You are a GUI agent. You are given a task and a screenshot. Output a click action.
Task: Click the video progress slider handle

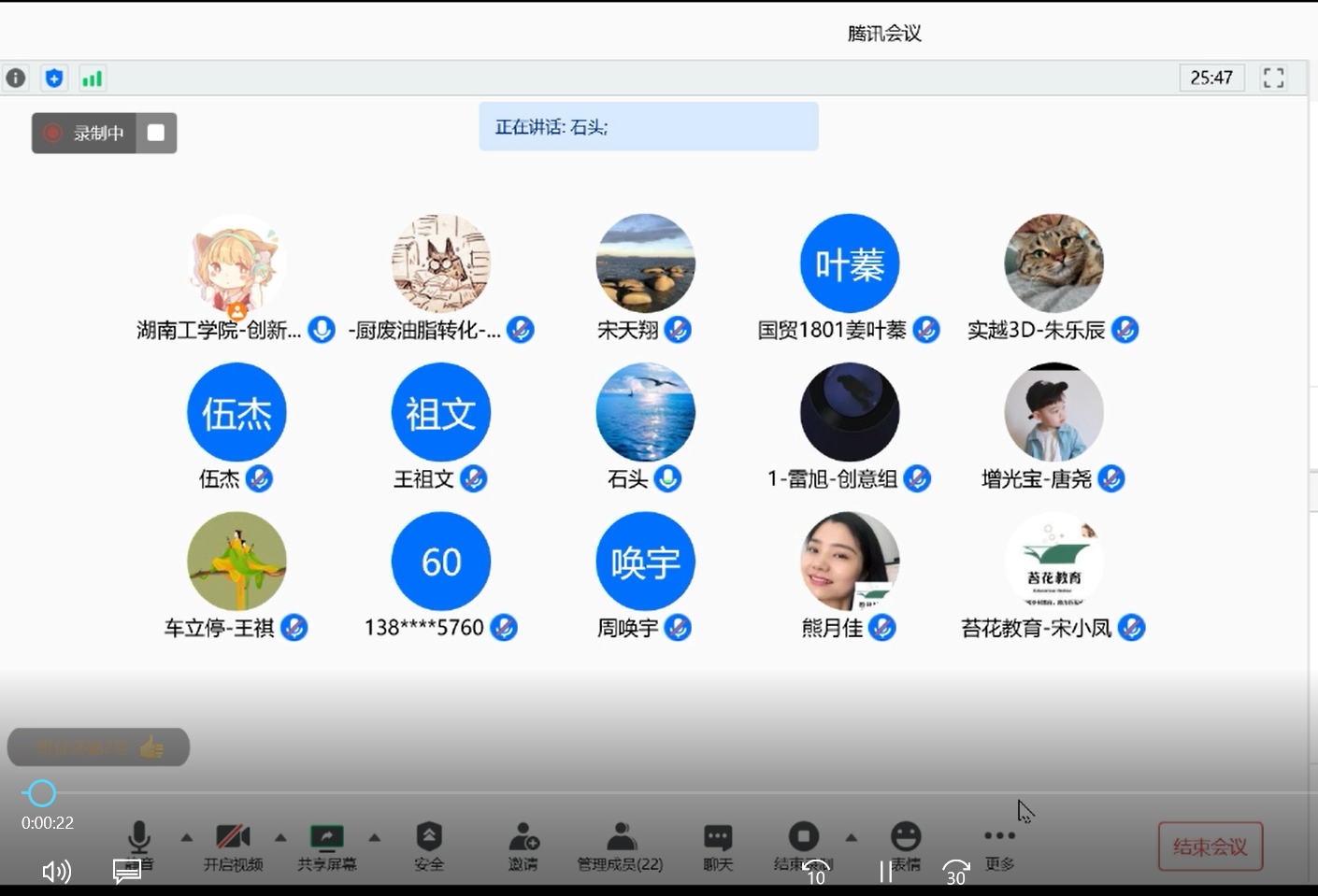click(x=41, y=793)
